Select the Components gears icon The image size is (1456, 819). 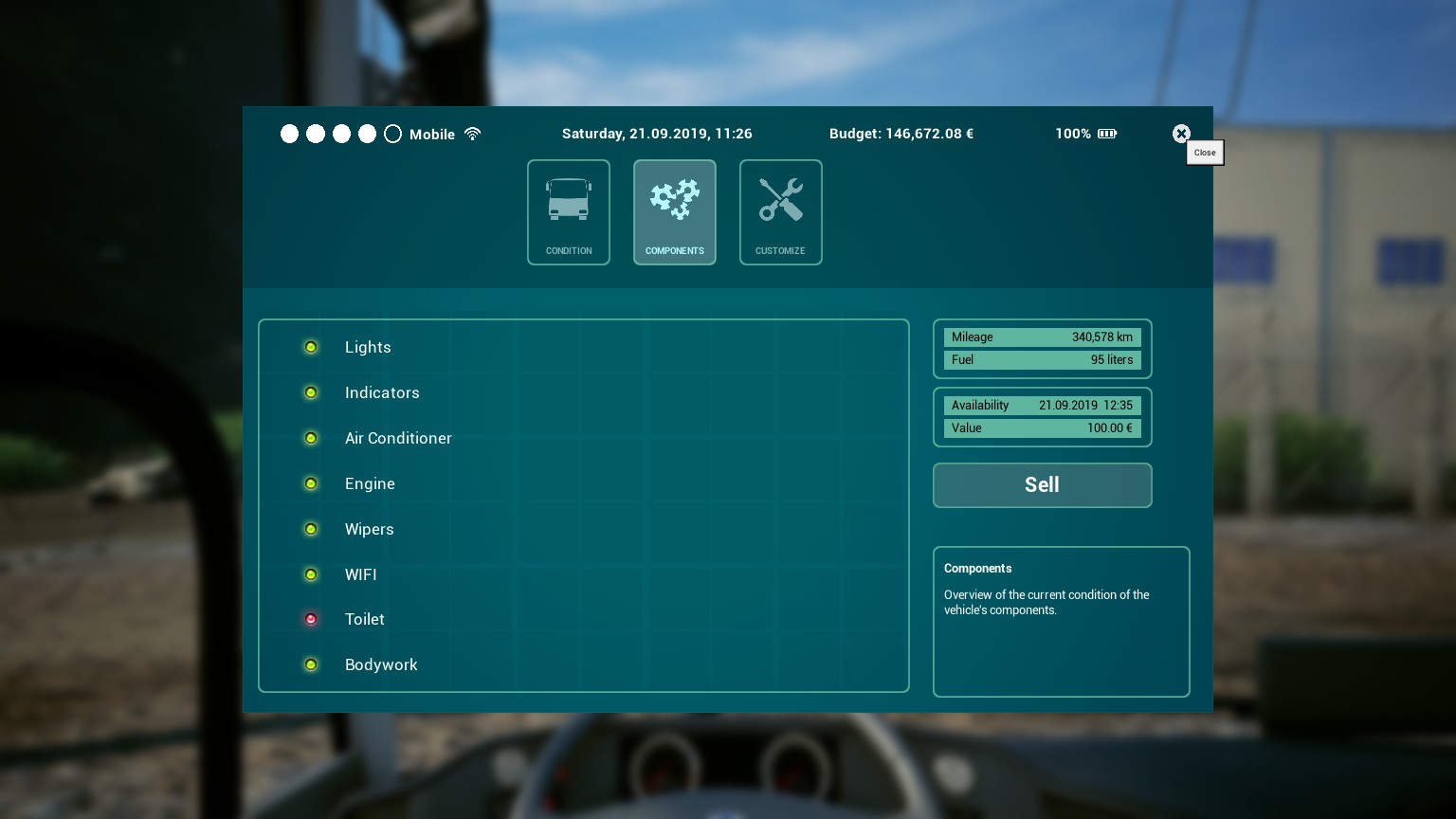pyautogui.click(x=675, y=211)
